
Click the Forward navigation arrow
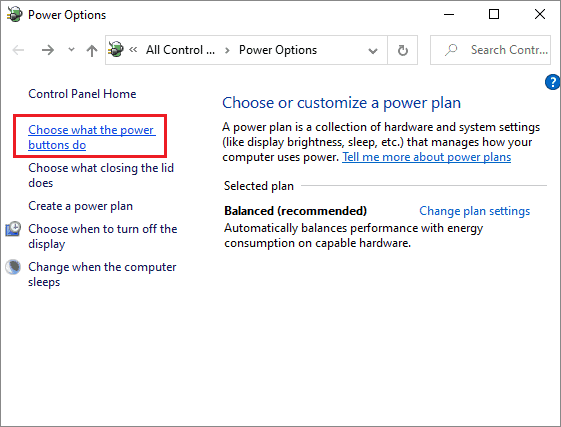click(48, 50)
